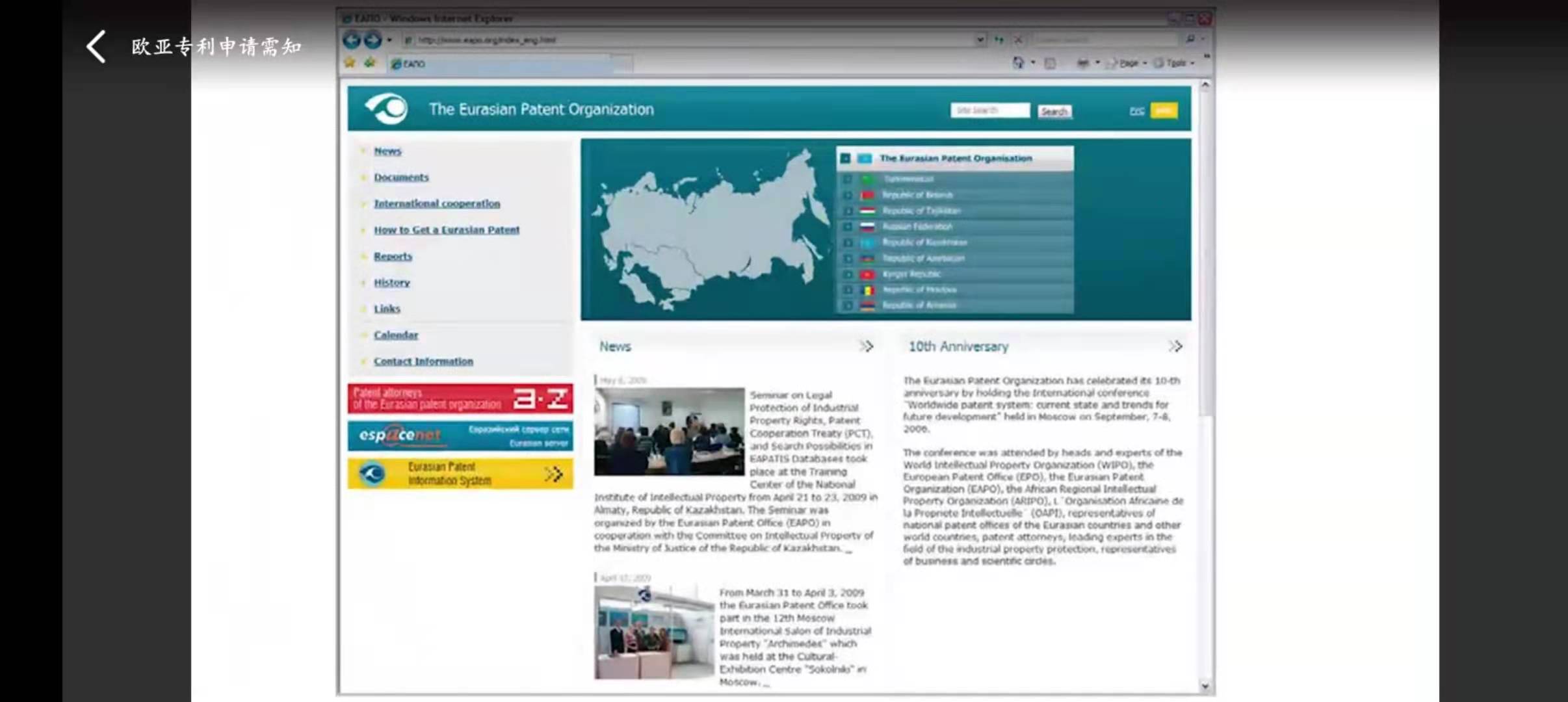
Task: Click the browser Home icon
Action: (x=1018, y=62)
